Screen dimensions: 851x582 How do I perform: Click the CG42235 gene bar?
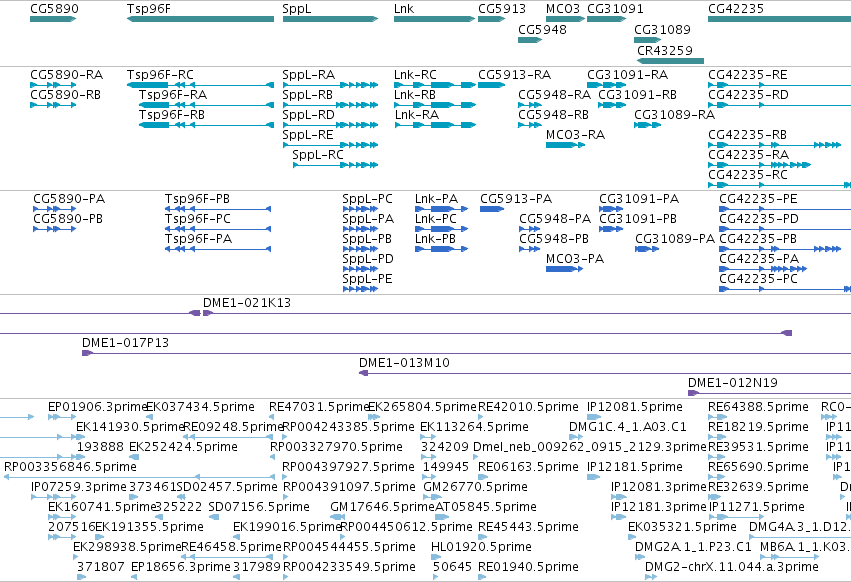[x=779, y=19]
